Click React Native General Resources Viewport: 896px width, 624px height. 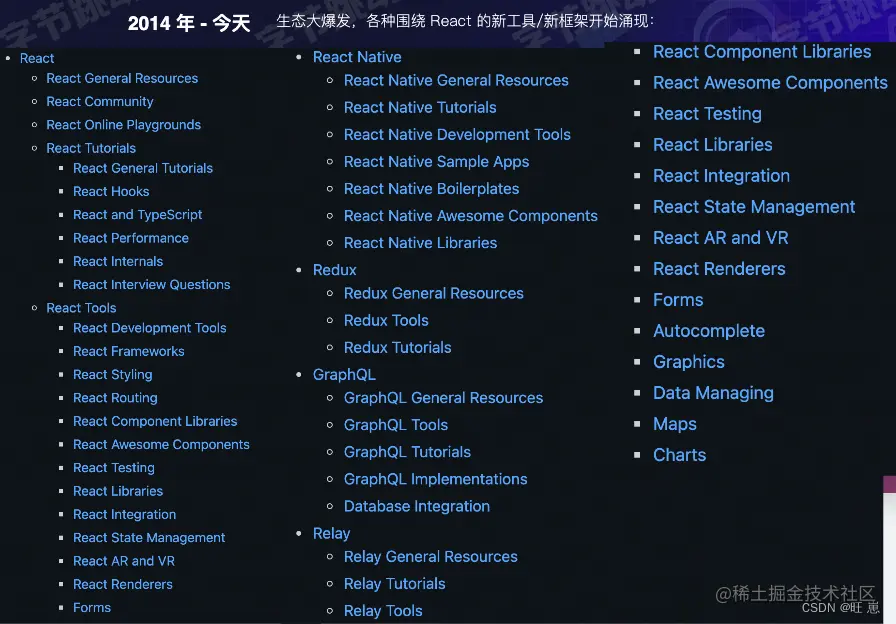(x=456, y=81)
